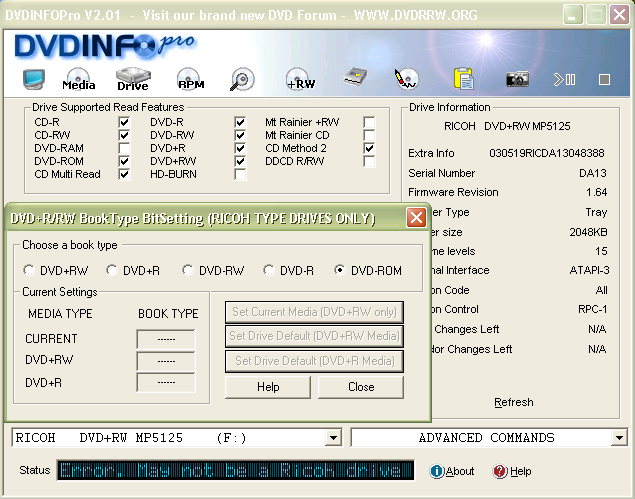635x499 pixels.
Task: Click the Serial Number value DA13
Action: pos(593,173)
